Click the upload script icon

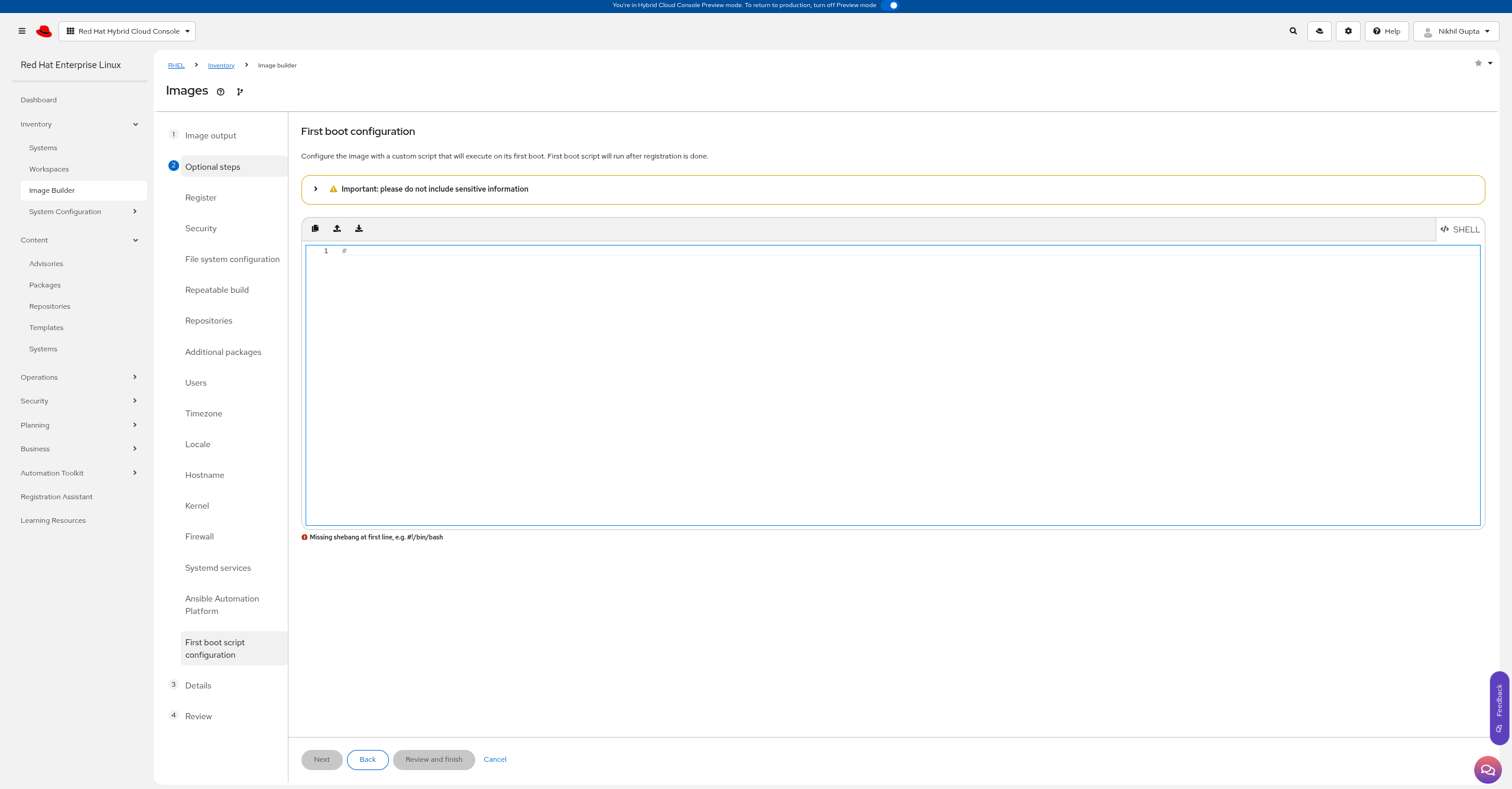tap(337, 228)
